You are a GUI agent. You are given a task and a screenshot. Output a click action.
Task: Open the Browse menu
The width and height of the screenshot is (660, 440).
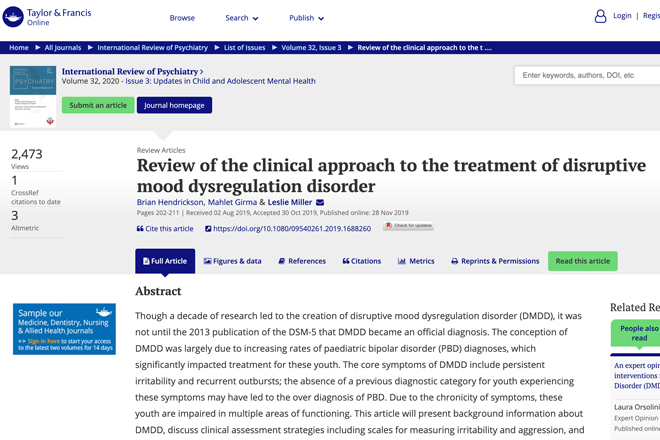[182, 18]
